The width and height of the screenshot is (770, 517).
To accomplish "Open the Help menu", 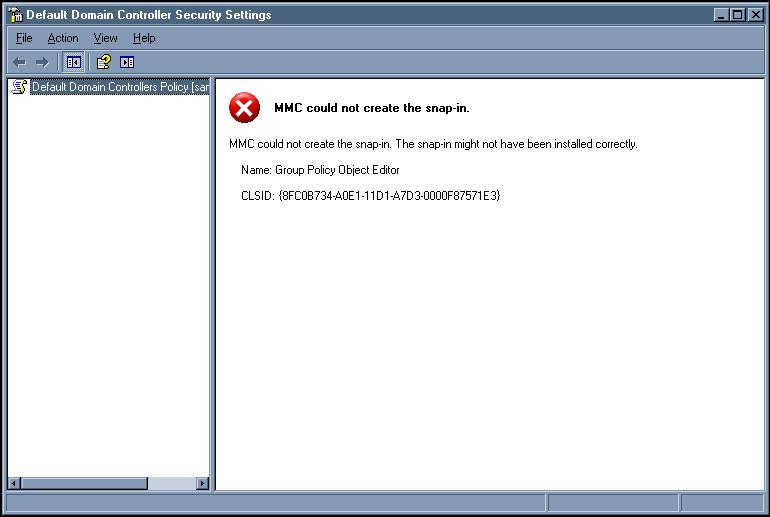I will point(144,38).
